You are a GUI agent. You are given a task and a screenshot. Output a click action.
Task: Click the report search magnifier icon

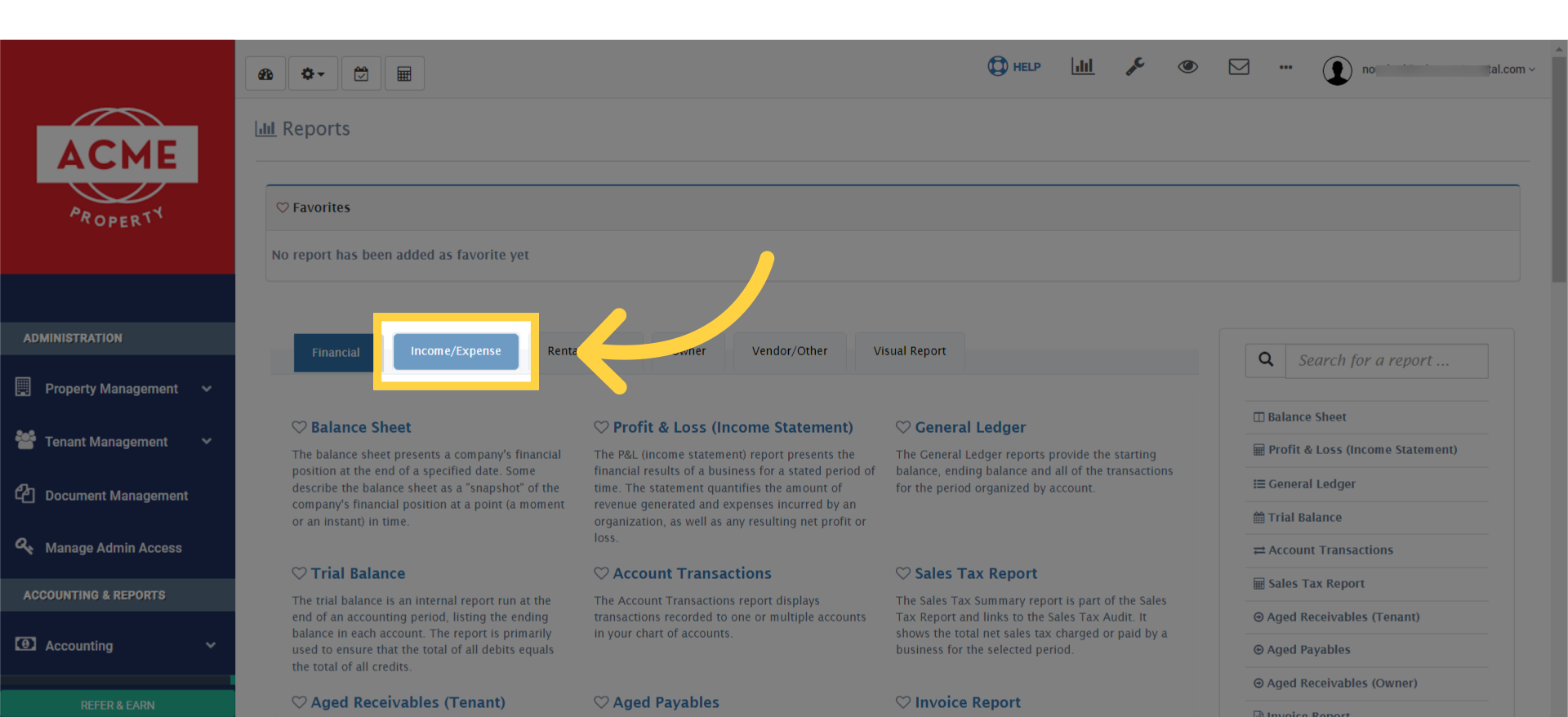[1266, 360]
